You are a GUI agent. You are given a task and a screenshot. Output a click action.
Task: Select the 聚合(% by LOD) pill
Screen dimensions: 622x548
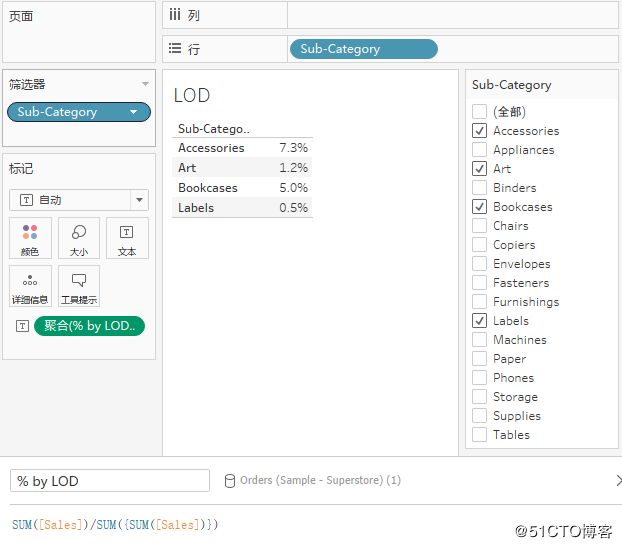89,326
